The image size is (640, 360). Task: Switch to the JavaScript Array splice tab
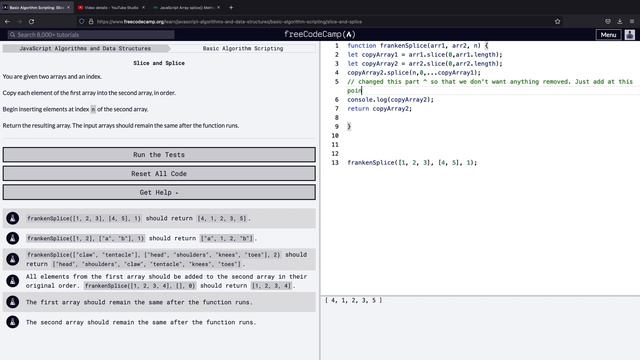click(x=186, y=7)
